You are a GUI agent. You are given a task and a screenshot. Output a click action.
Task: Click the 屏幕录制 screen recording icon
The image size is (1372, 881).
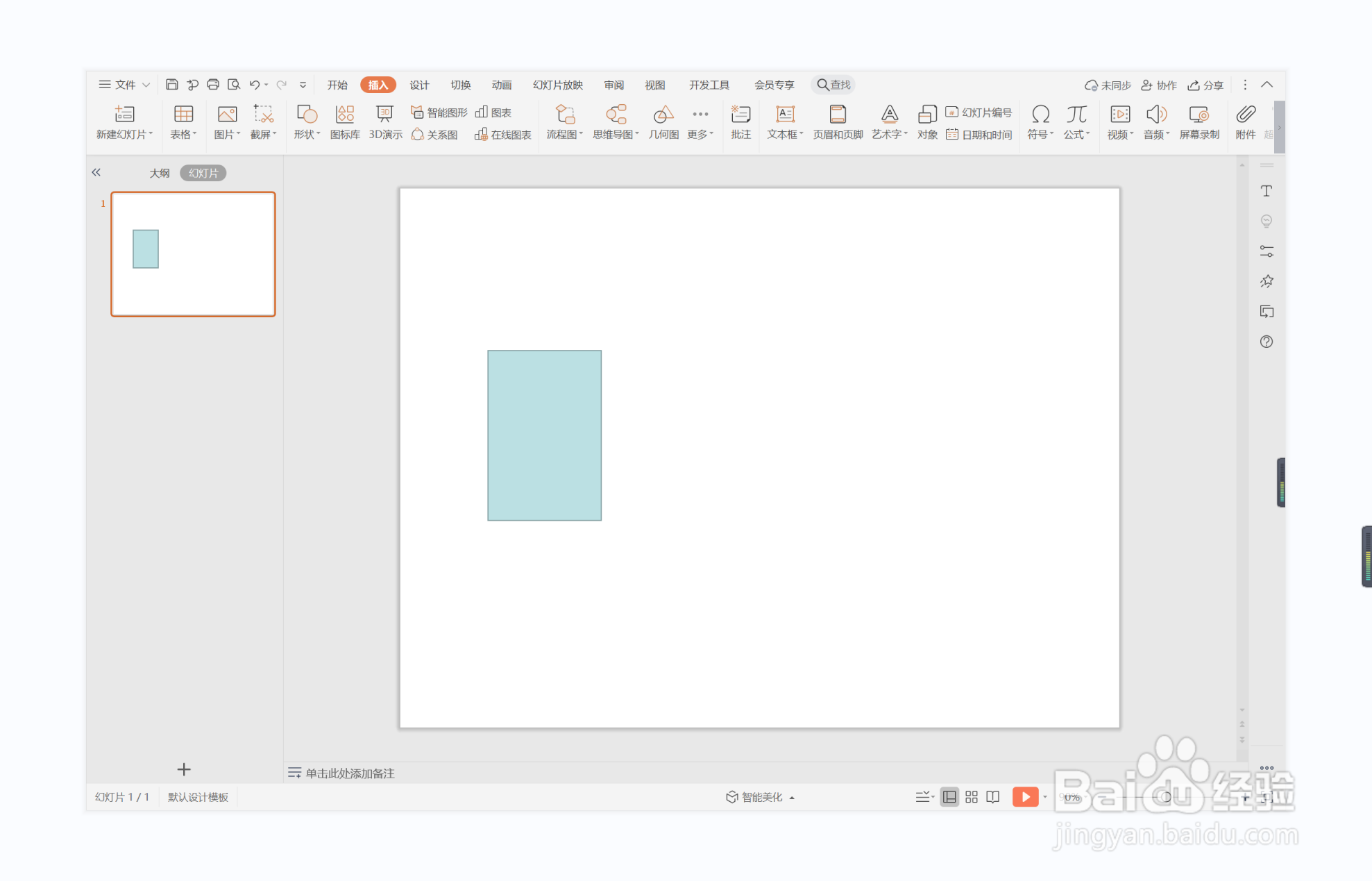1199,121
